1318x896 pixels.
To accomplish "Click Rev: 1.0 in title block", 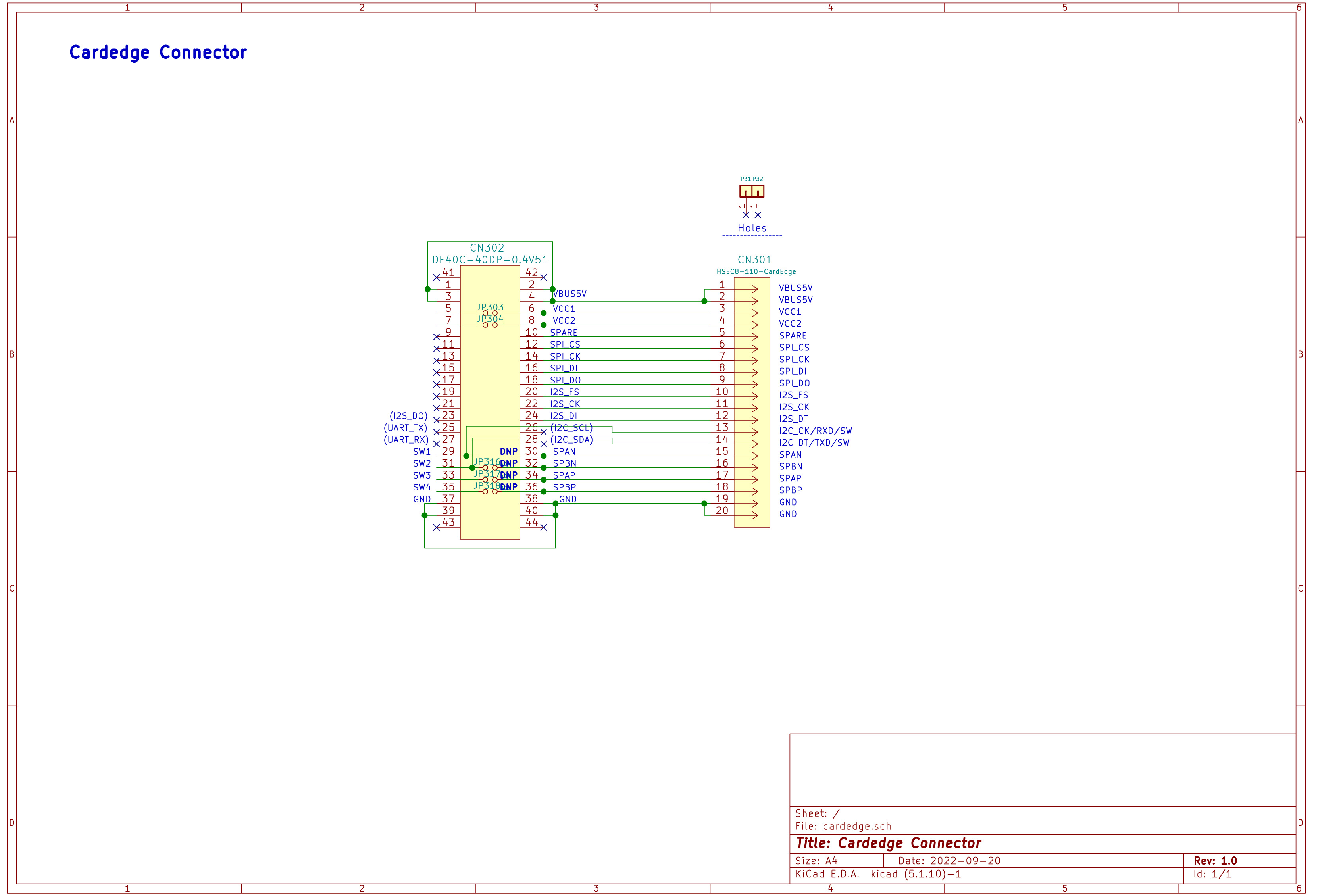I will point(1215,861).
